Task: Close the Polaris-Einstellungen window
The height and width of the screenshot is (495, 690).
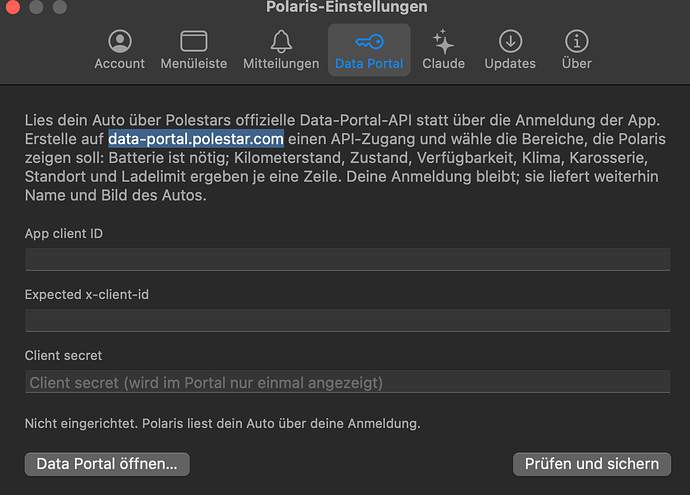Action: pyautogui.click(x=13, y=7)
